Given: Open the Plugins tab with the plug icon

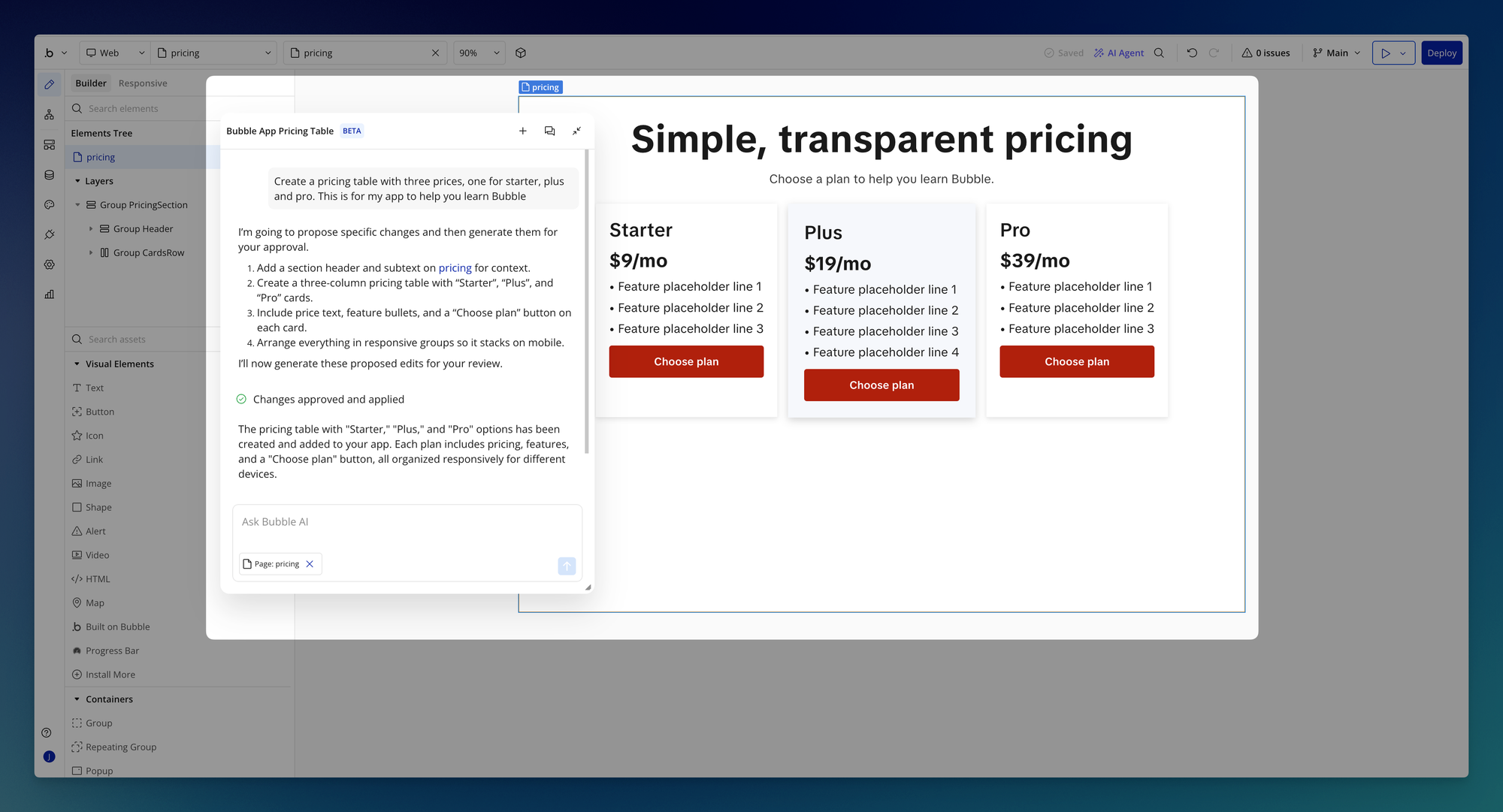Looking at the screenshot, I should (x=49, y=234).
